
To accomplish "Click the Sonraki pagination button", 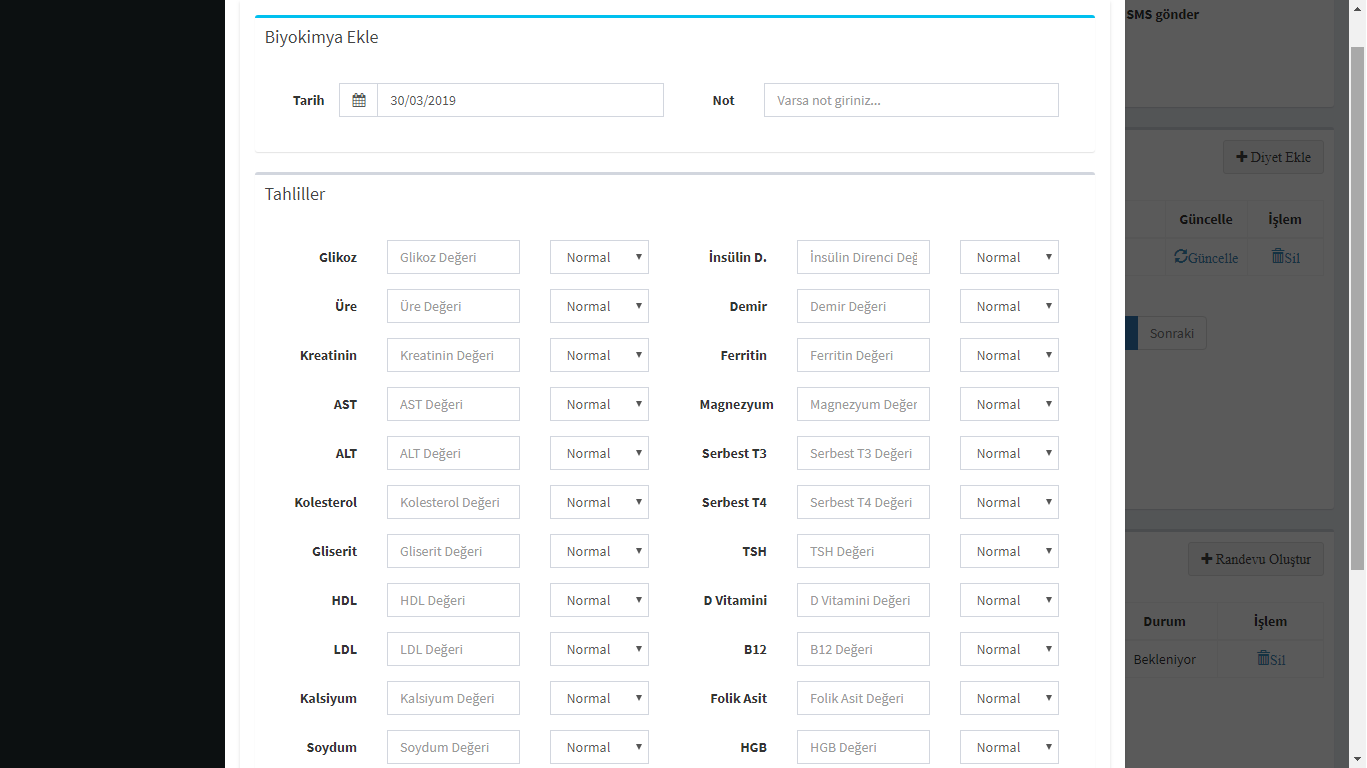I will tap(1171, 334).
